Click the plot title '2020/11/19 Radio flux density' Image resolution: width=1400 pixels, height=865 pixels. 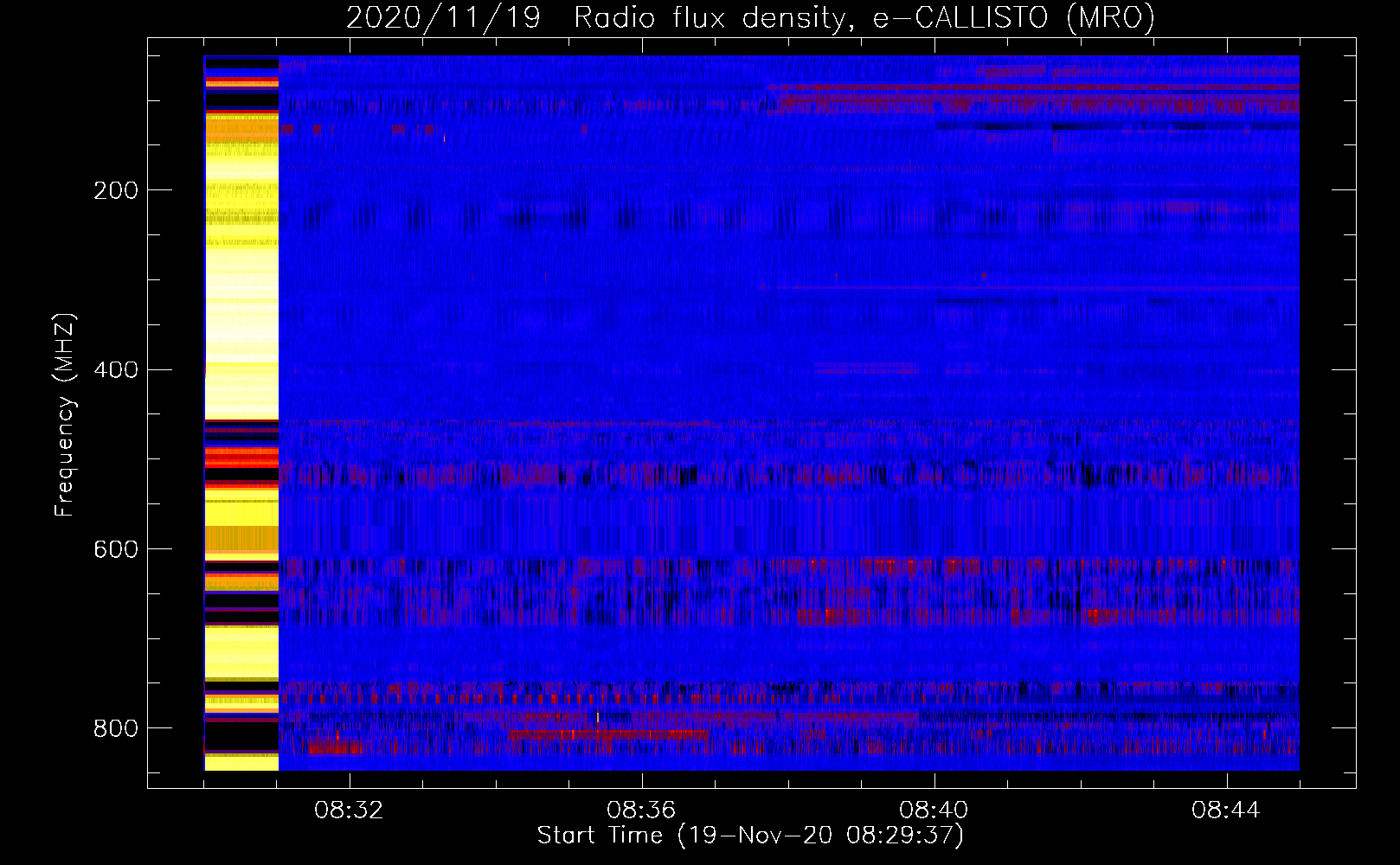[750, 17]
